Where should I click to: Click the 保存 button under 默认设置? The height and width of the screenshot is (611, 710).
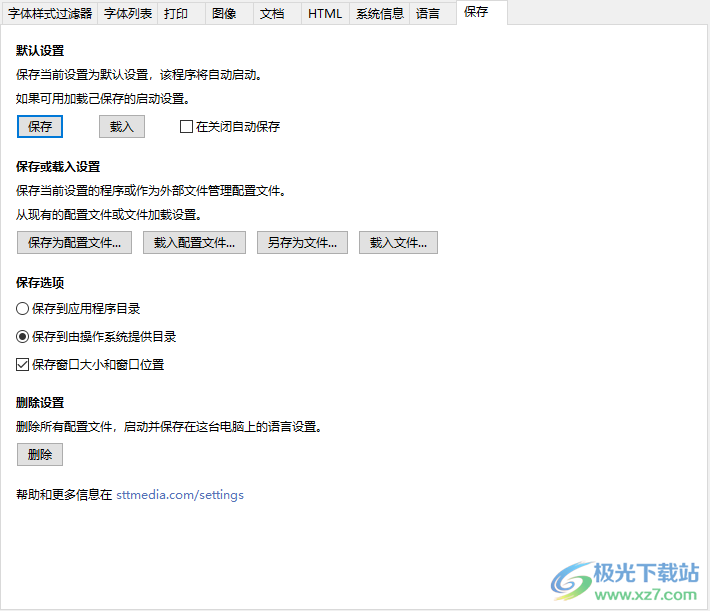(40, 126)
